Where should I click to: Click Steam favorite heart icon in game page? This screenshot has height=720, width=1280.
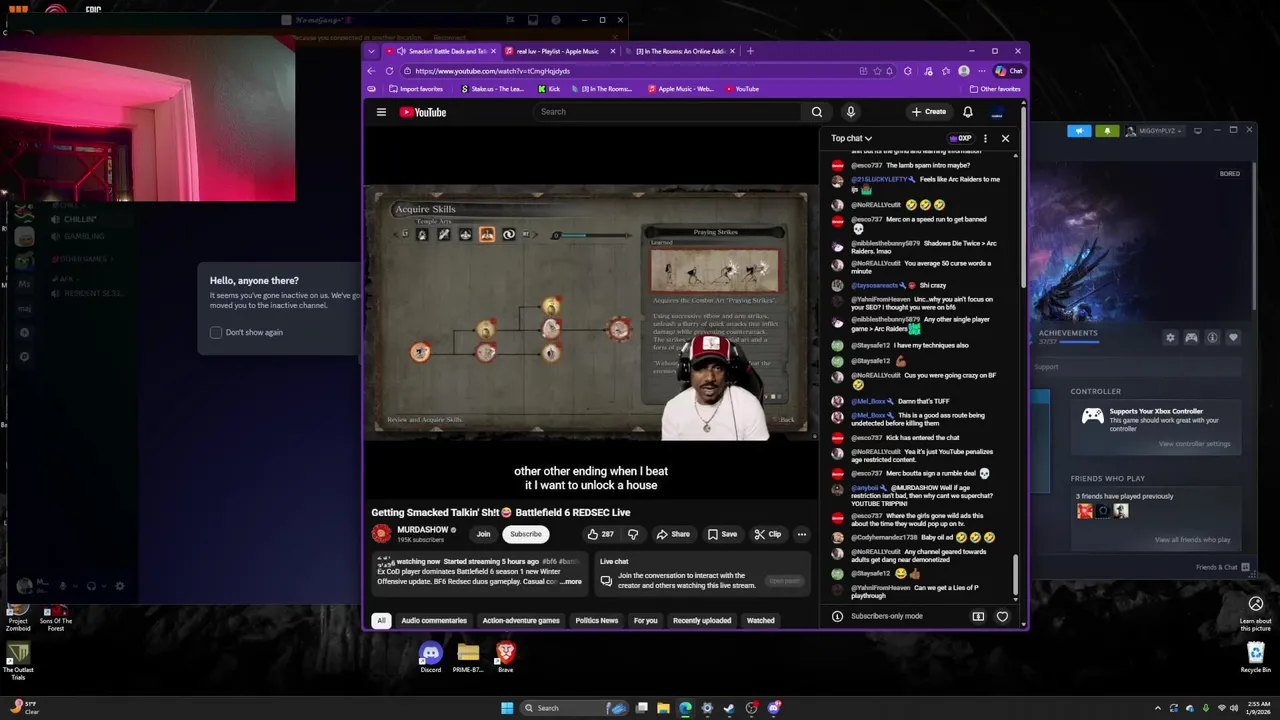point(1233,338)
